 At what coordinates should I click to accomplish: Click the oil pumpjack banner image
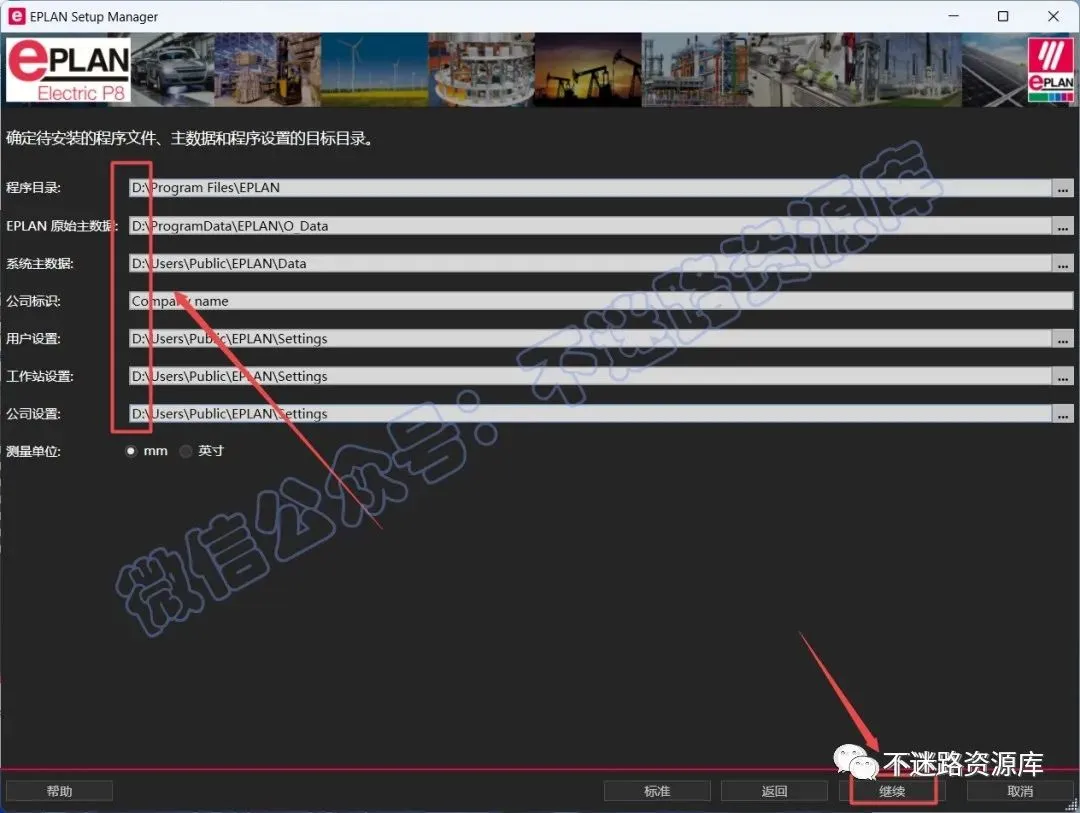tap(588, 70)
